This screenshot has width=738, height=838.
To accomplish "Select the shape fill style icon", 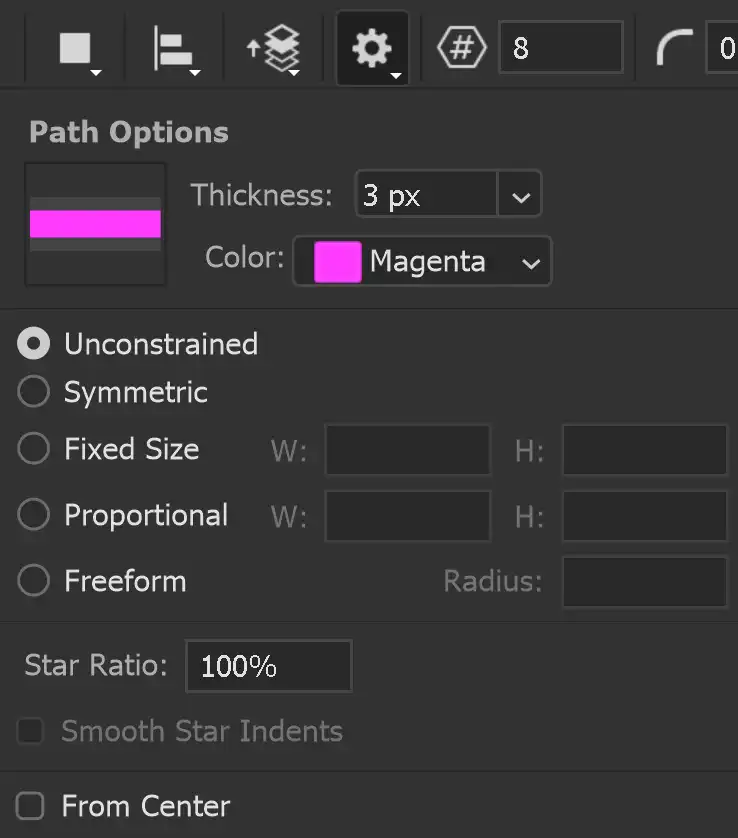I will (75, 44).
